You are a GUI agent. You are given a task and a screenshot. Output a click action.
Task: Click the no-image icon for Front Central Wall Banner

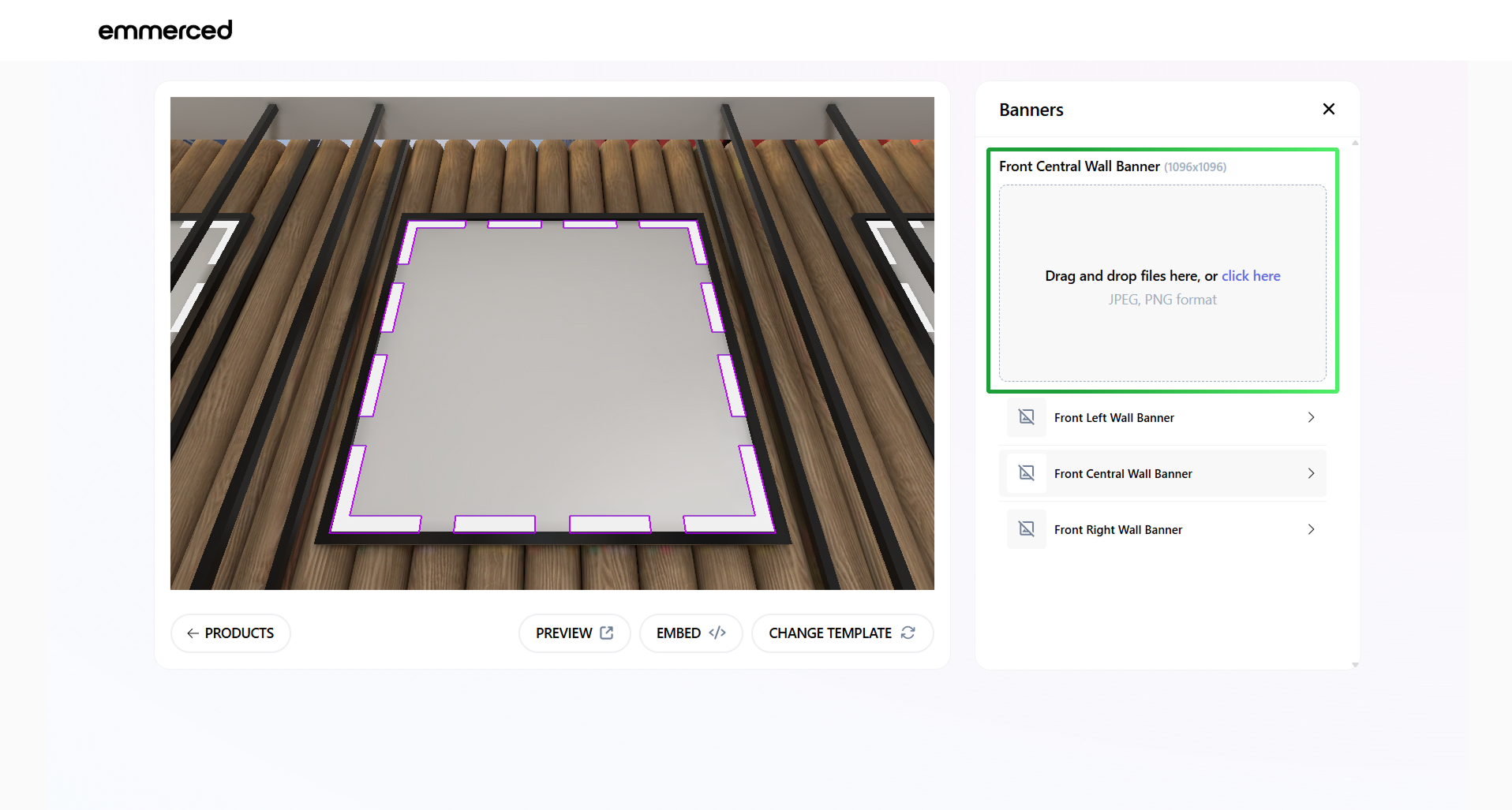pos(1026,473)
